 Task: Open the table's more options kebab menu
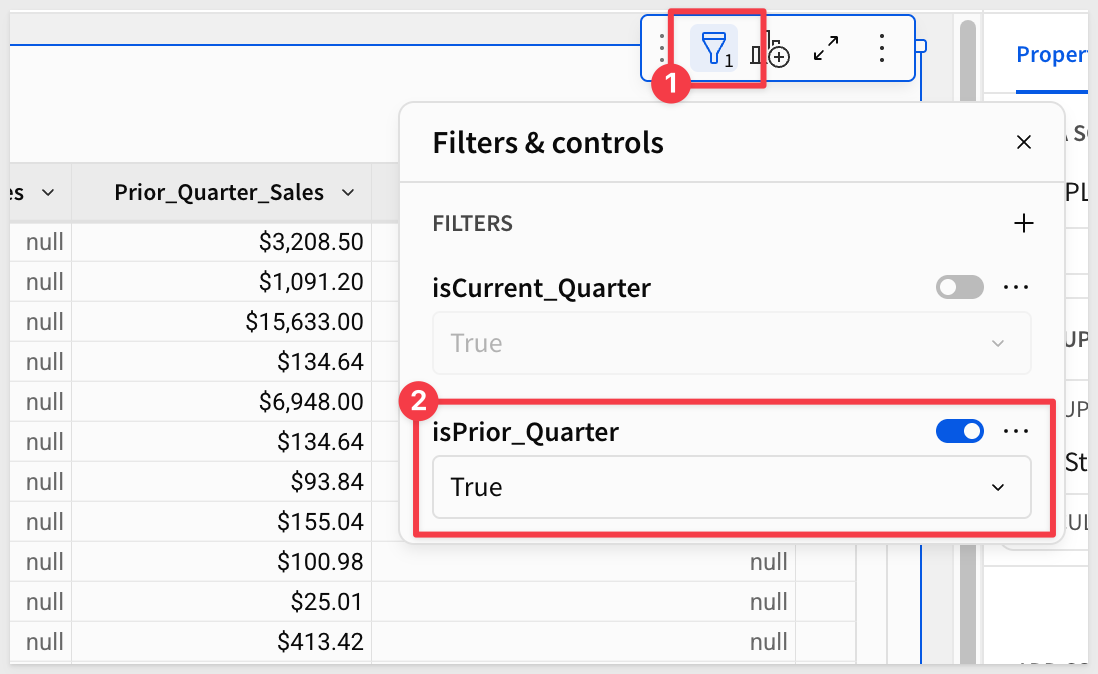point(881,48)
